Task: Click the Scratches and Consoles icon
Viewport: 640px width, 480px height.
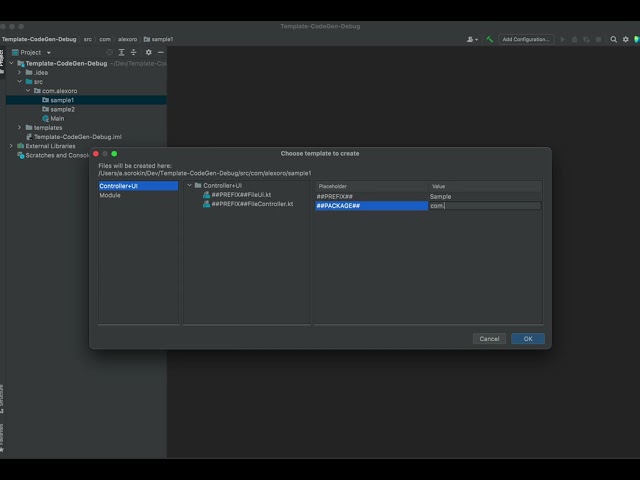Action: point(21,155)
